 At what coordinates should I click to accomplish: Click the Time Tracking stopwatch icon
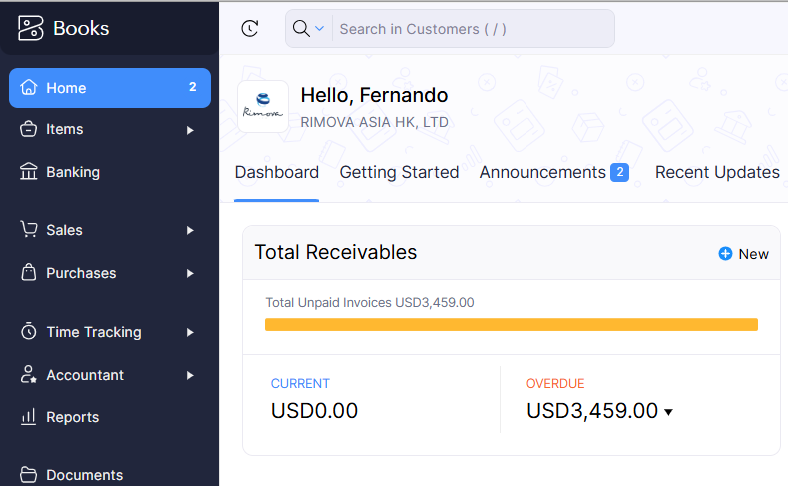(x=29, y=332)
